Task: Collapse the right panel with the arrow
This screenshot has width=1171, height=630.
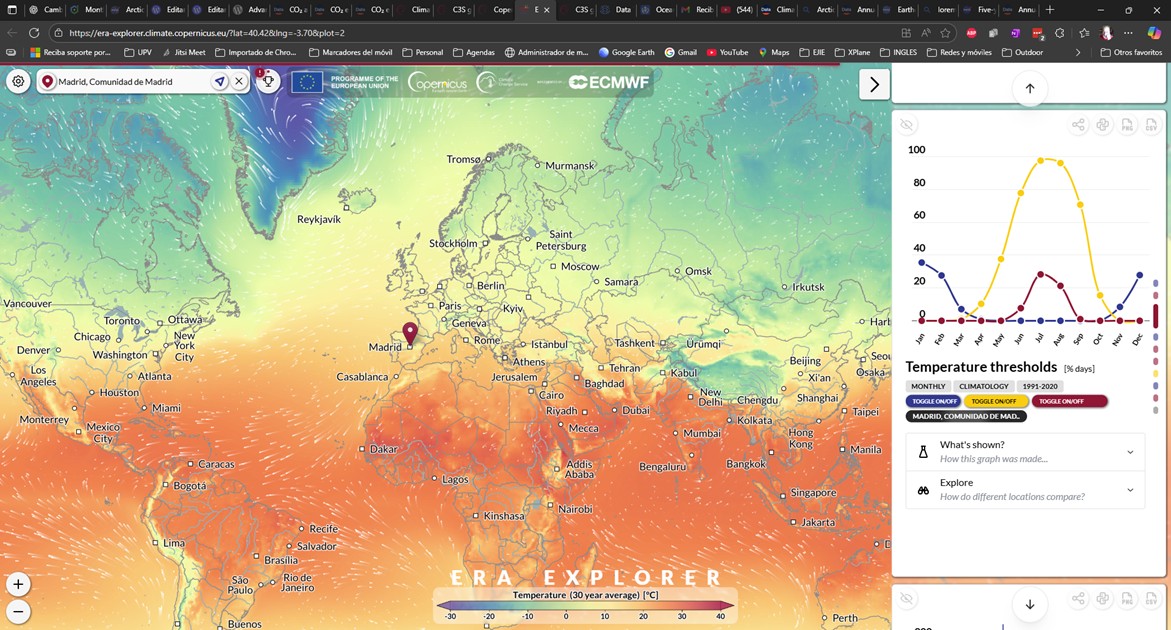Action: (873, 84)
